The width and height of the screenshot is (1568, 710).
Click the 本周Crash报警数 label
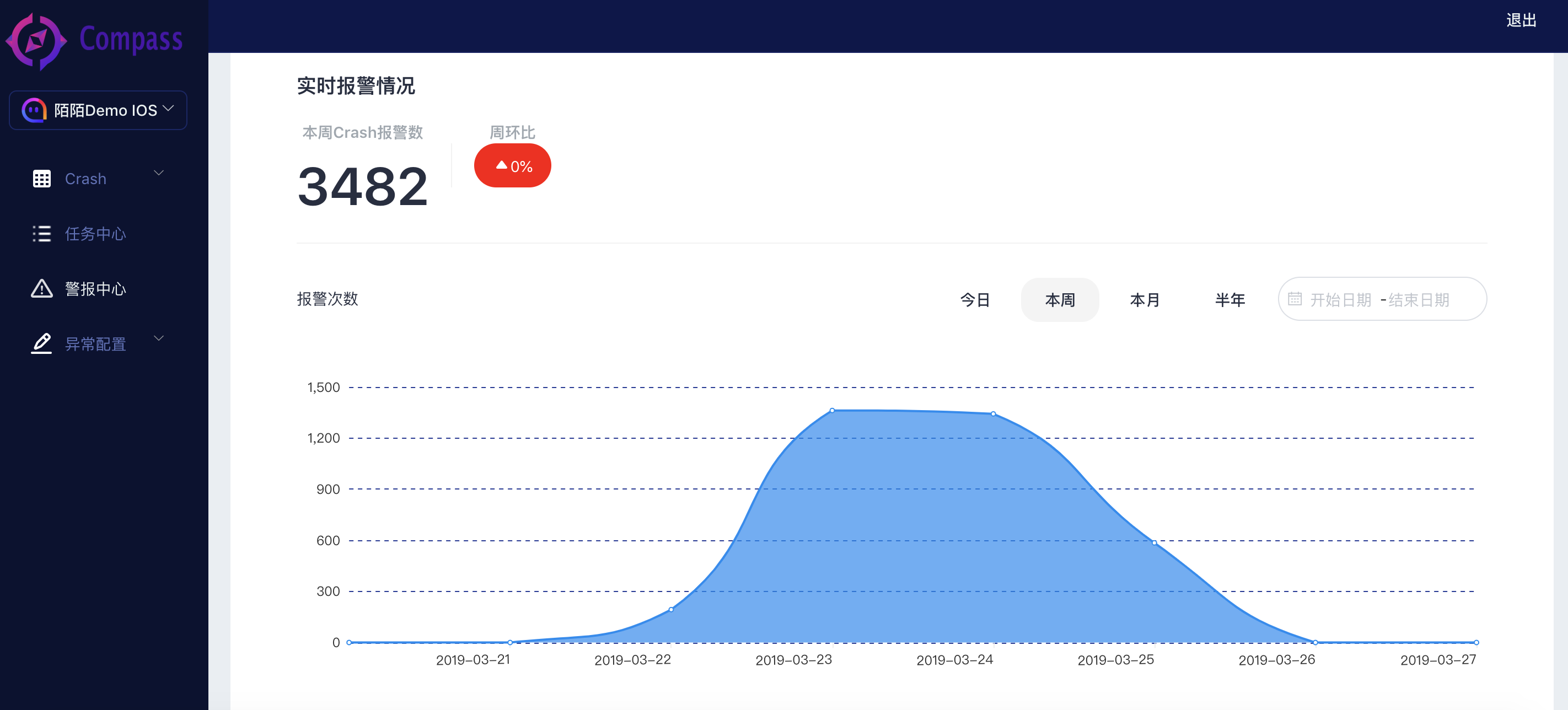[x=363, y=133]
